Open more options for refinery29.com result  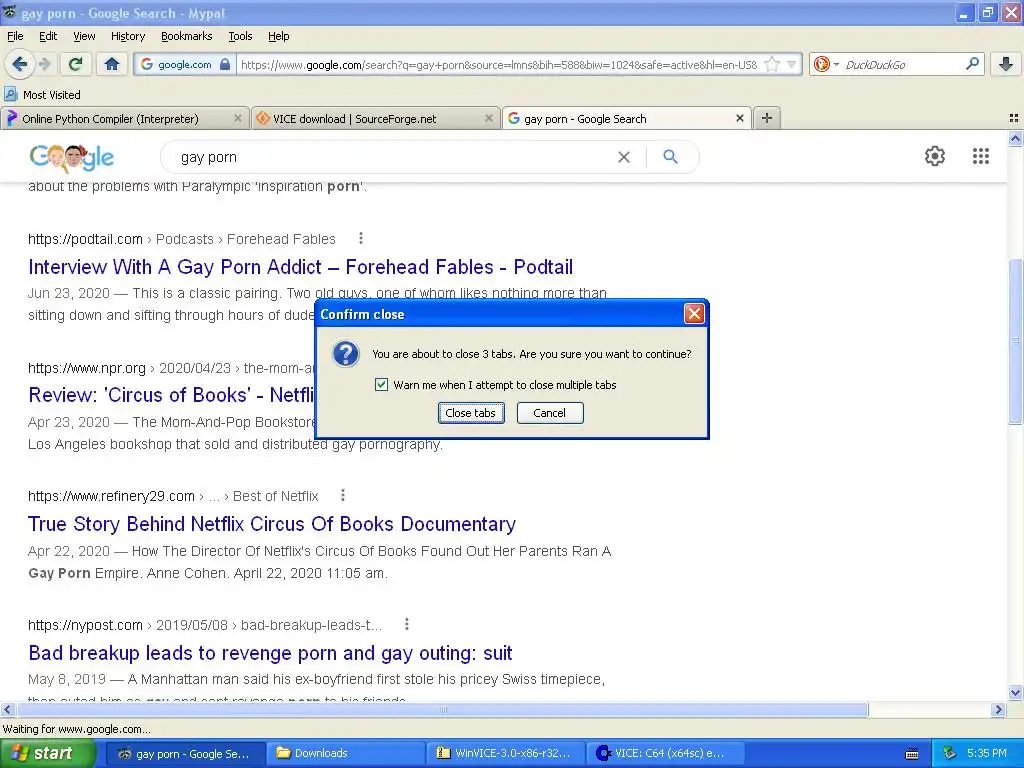[342, 496]
